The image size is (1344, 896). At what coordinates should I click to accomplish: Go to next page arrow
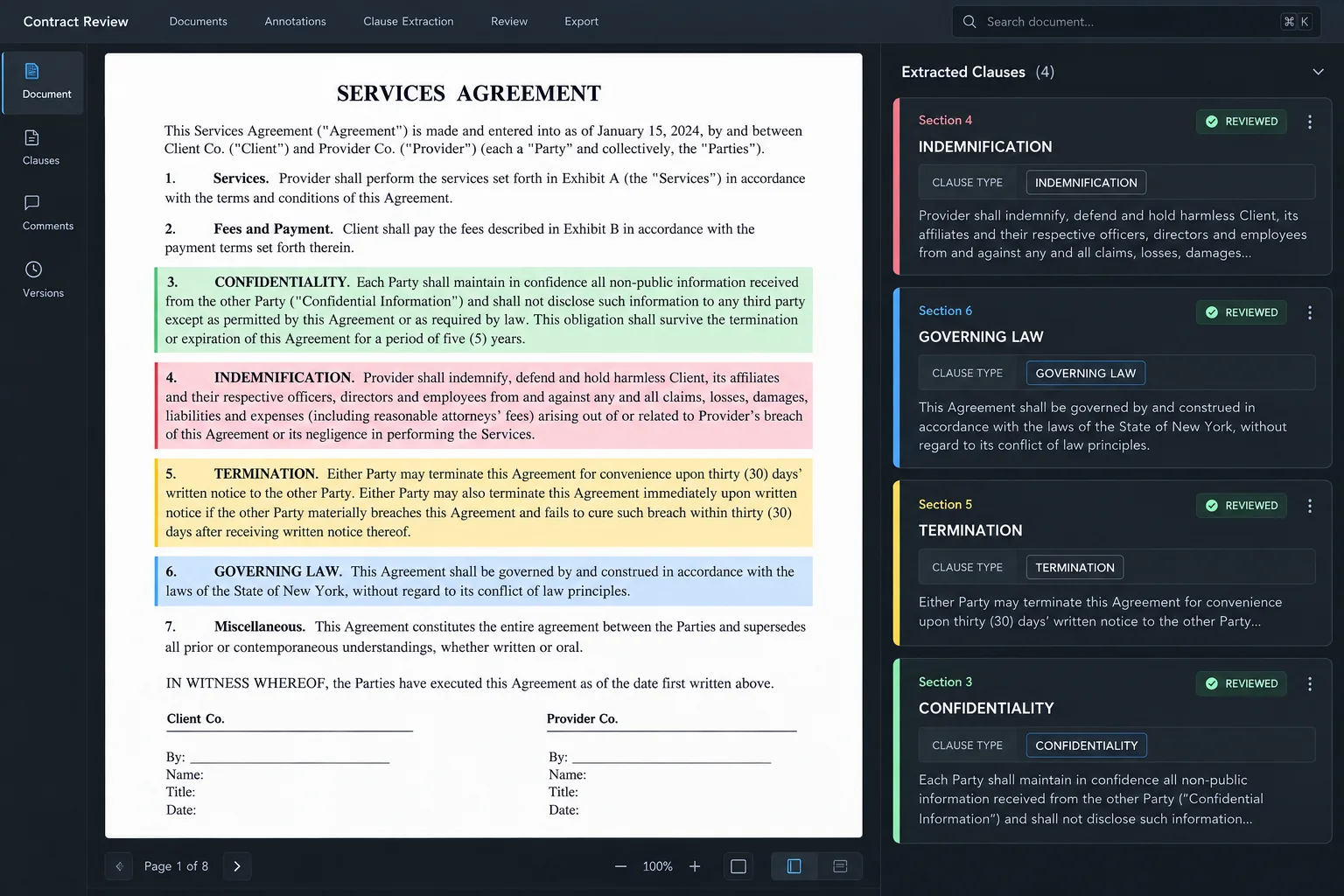(x=237, y=866)
